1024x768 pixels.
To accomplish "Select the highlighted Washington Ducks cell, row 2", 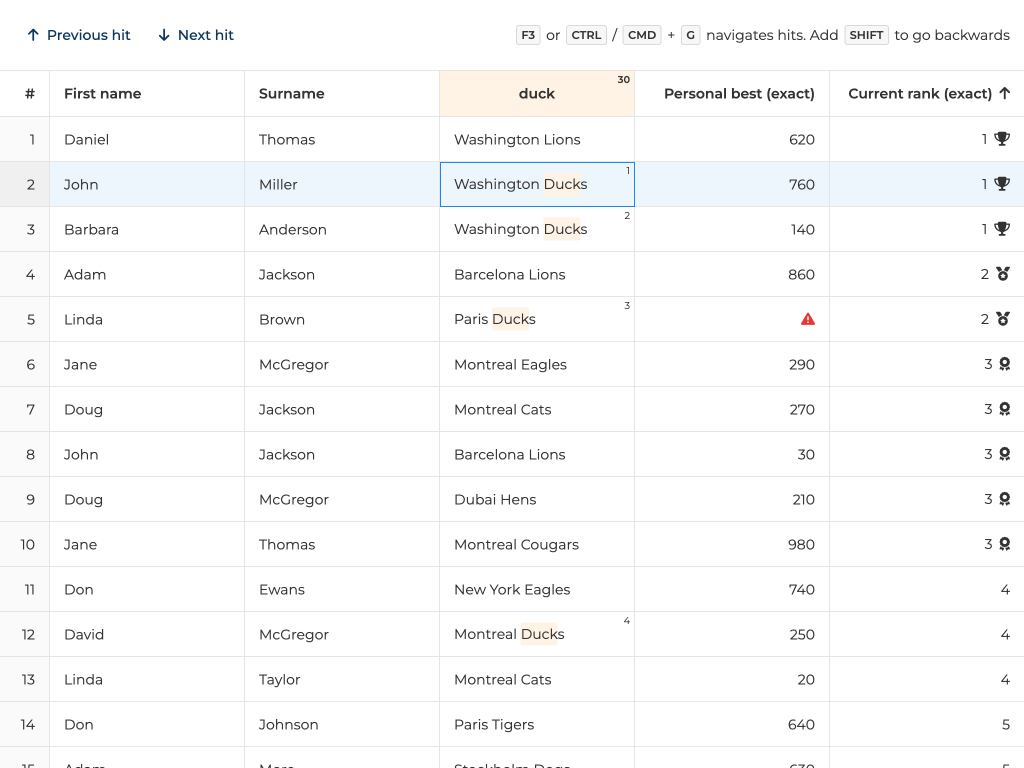I will (x=536, y=184).
